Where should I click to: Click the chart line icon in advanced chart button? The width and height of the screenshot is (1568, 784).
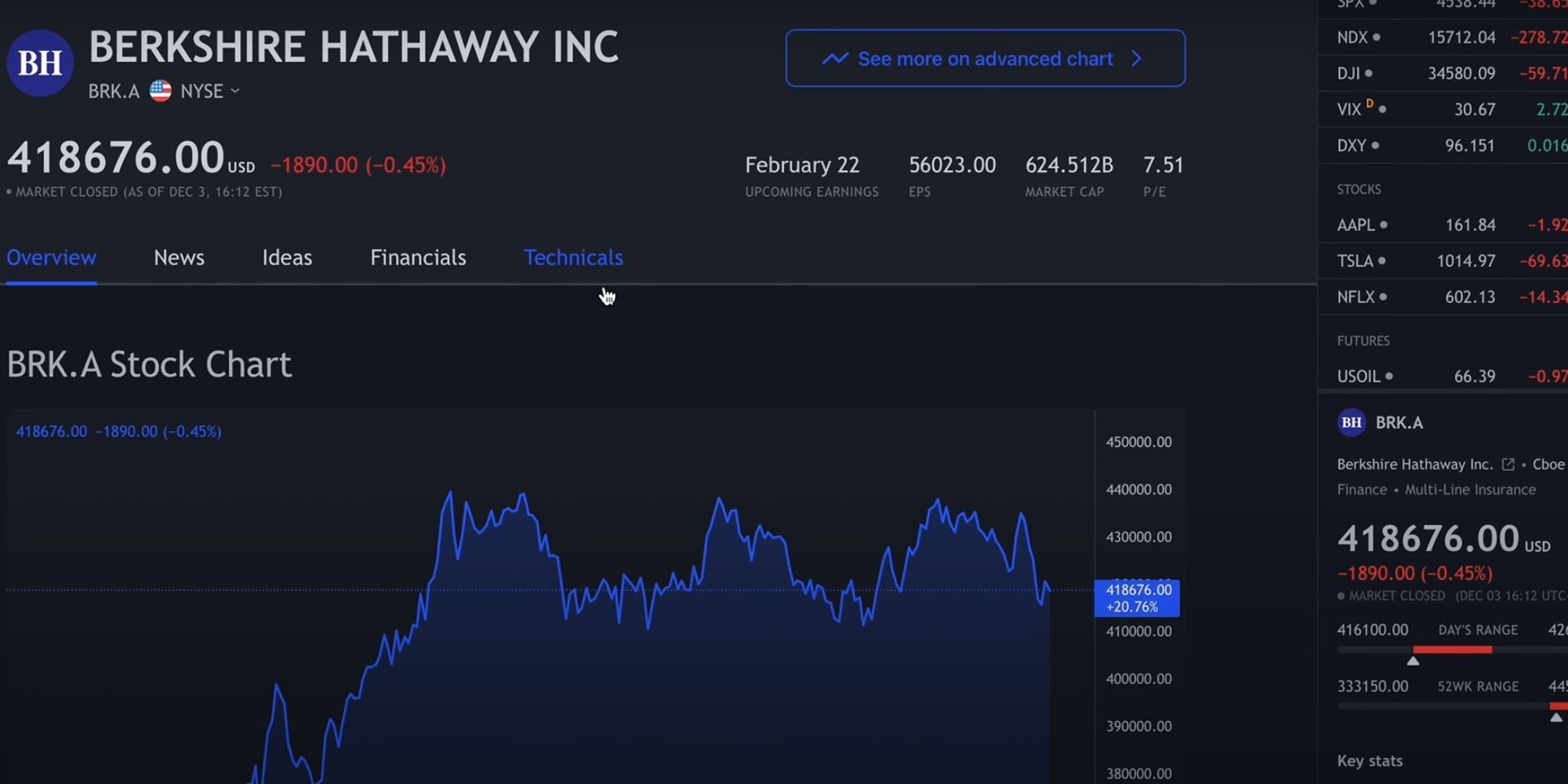tap(835, 59)
